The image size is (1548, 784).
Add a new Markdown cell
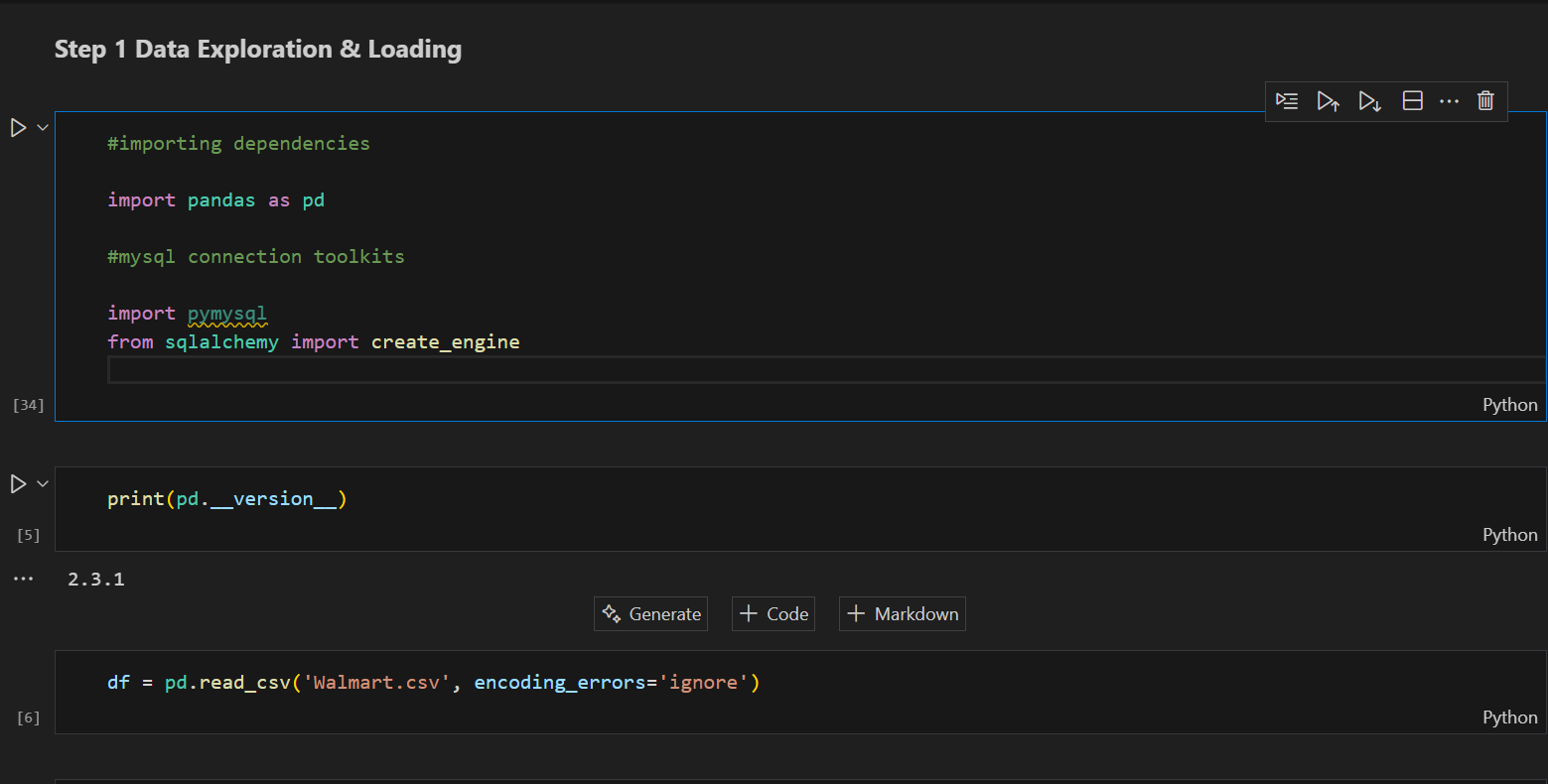coord(903,614)
